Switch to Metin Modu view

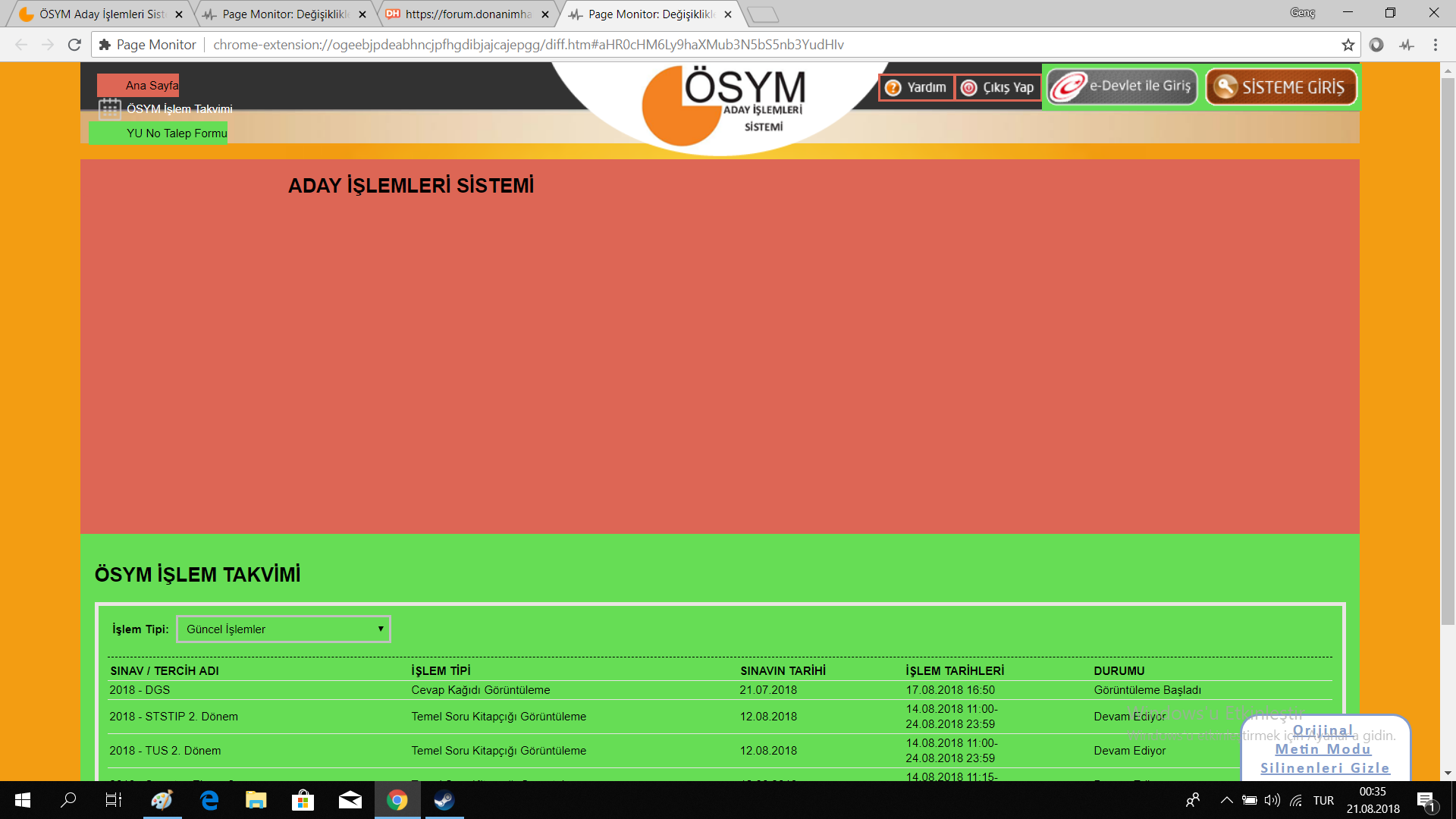[1323, 749]
